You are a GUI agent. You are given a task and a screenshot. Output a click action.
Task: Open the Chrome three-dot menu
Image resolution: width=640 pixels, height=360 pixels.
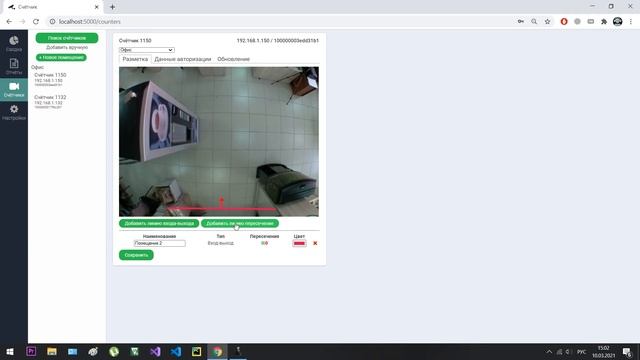tap(631, 22)
